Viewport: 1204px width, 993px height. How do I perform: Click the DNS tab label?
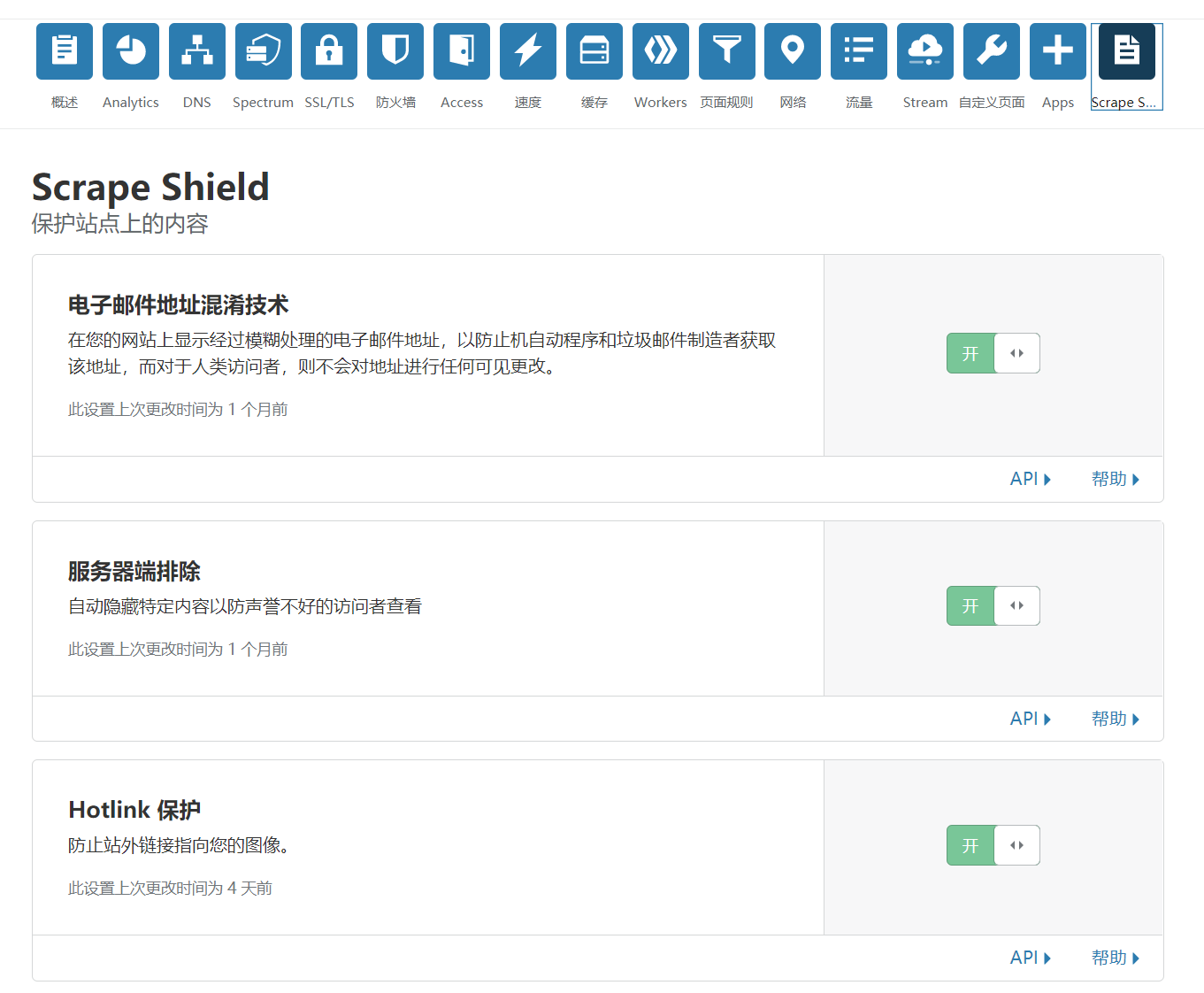197,103
